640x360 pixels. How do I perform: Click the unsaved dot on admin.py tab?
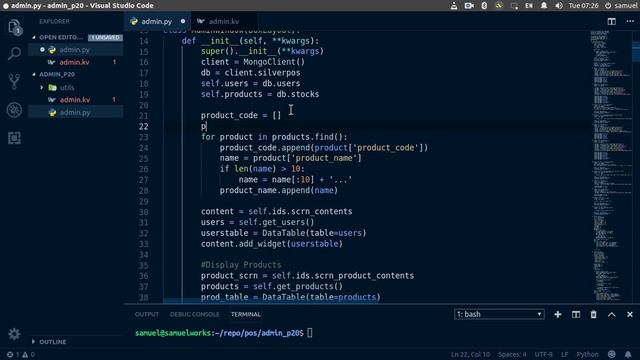click(x=183, y=21)
